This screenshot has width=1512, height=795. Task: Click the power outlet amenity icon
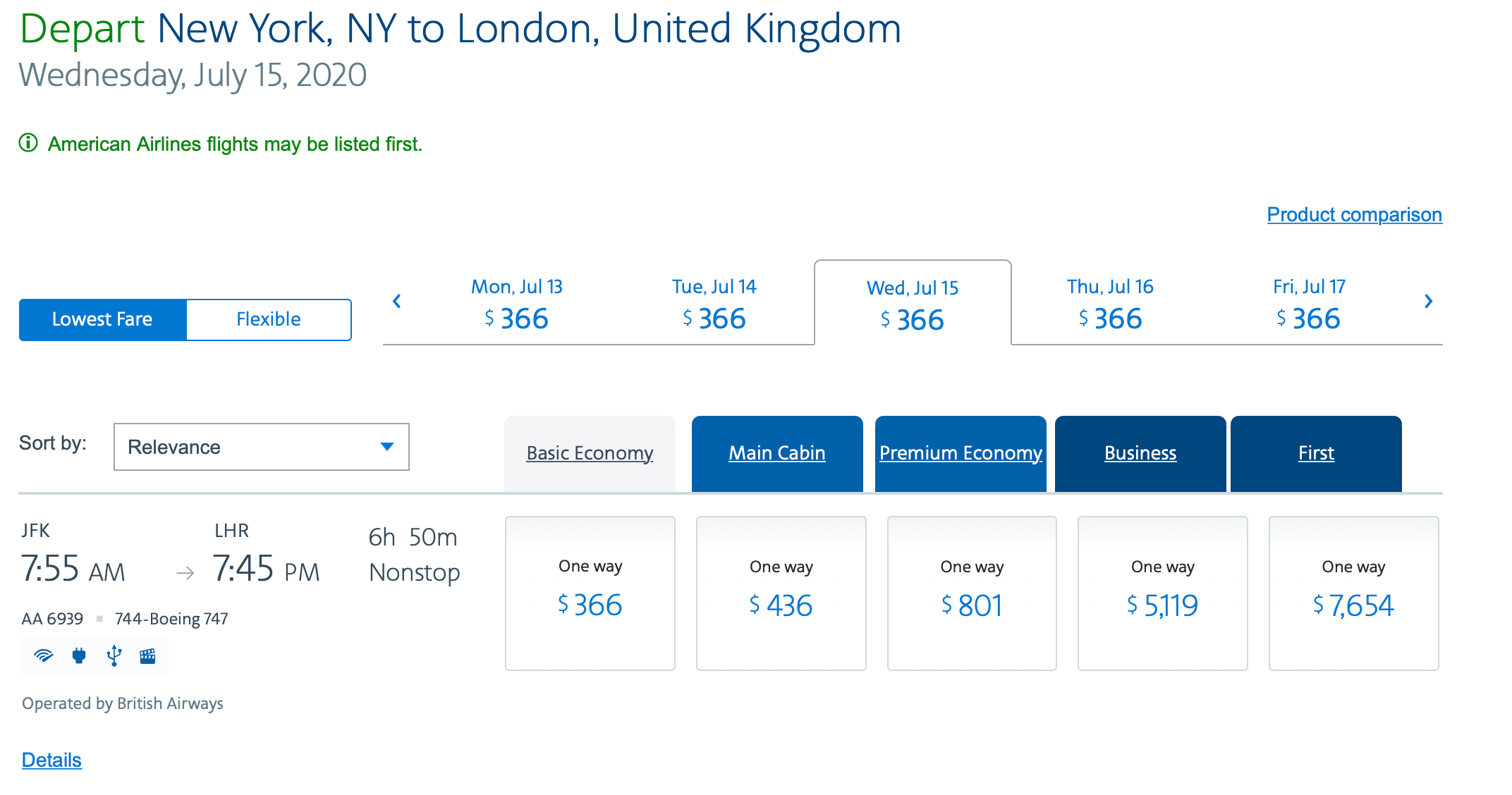(x=79, y=656)
